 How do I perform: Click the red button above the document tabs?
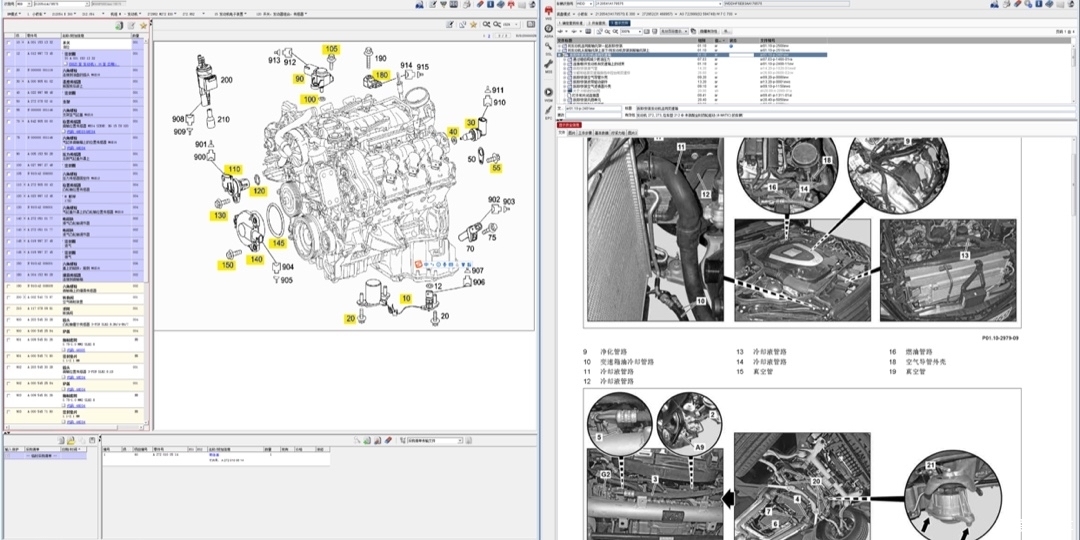pos(569,125)
